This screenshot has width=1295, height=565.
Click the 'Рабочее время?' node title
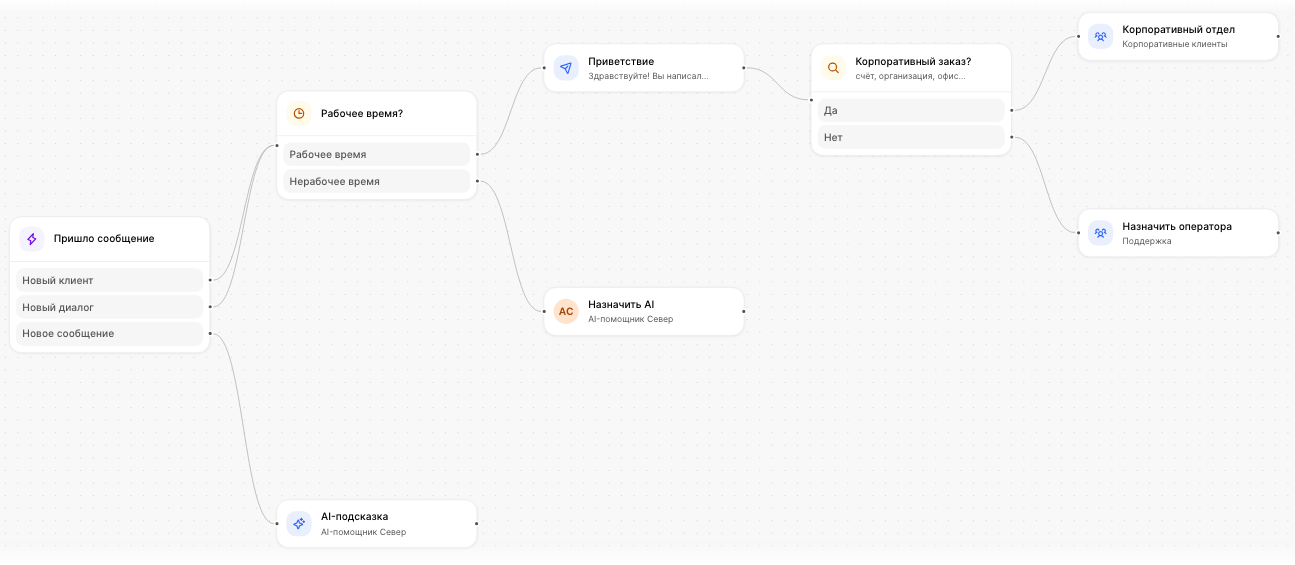362,113
